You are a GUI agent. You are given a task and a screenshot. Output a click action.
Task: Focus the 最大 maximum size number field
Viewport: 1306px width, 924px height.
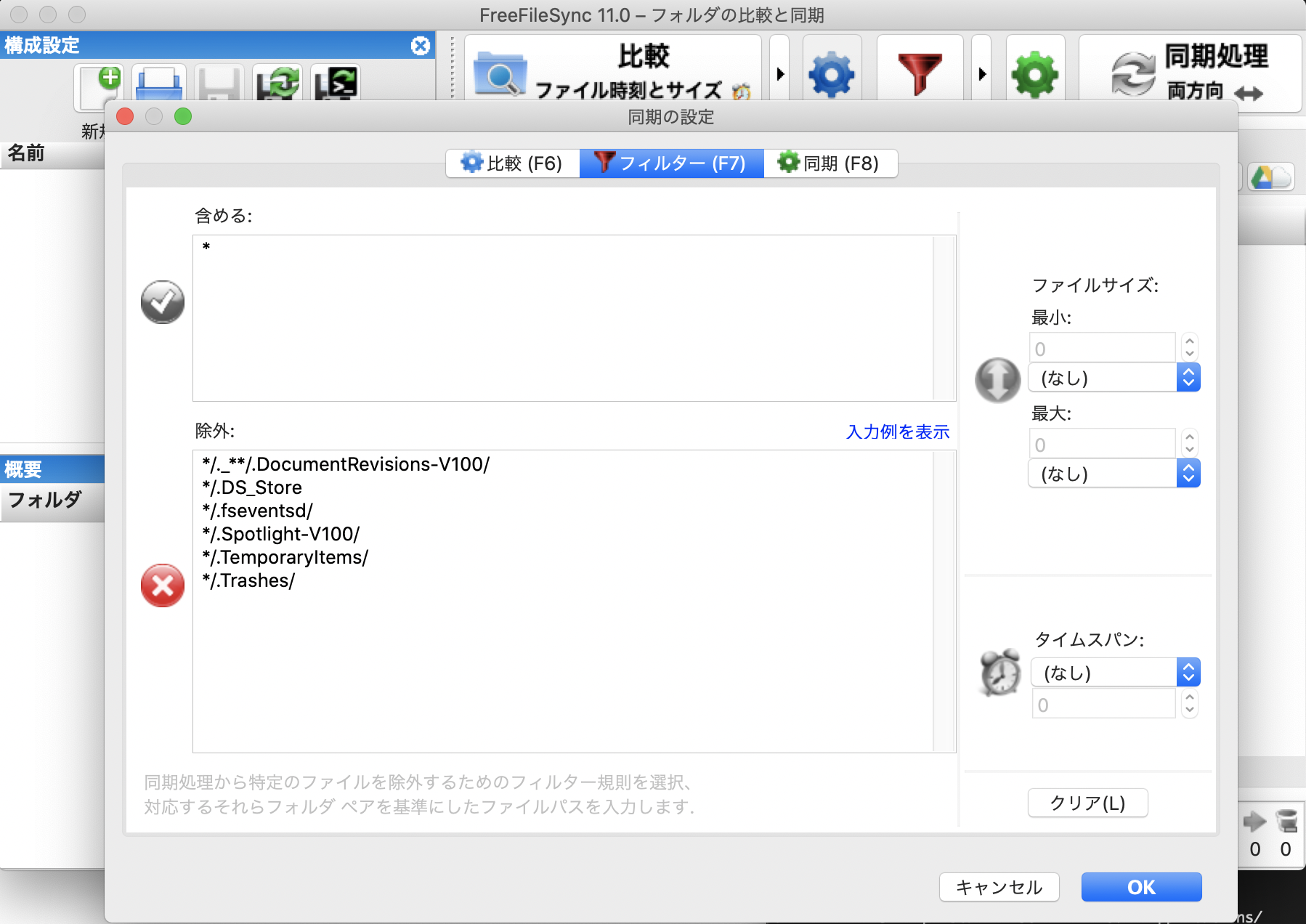tap(1102, 444)
